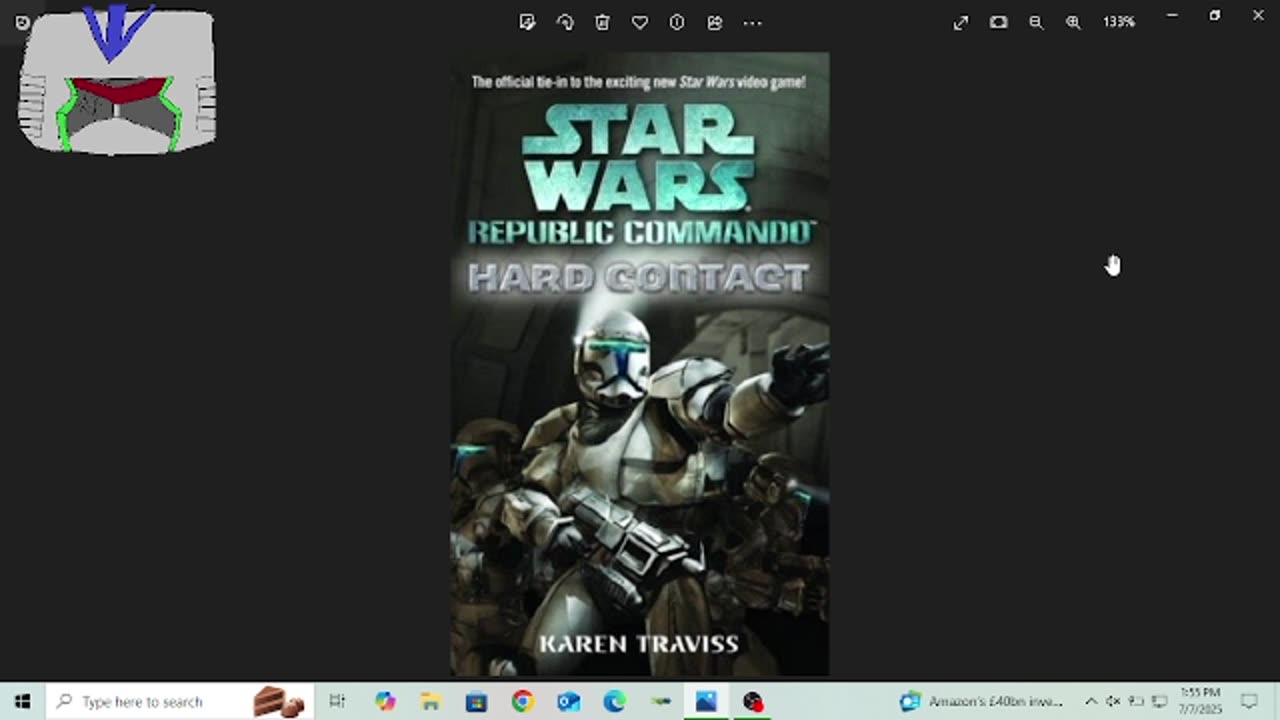Open the Amazon's £40bn news widget

(x=981, y=702)
